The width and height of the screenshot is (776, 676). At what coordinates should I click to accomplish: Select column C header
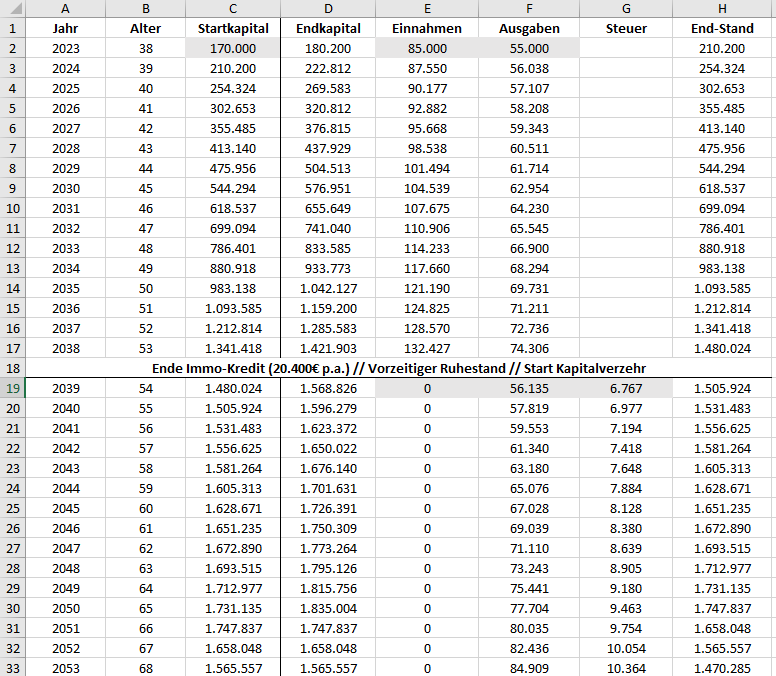[233, 8]
